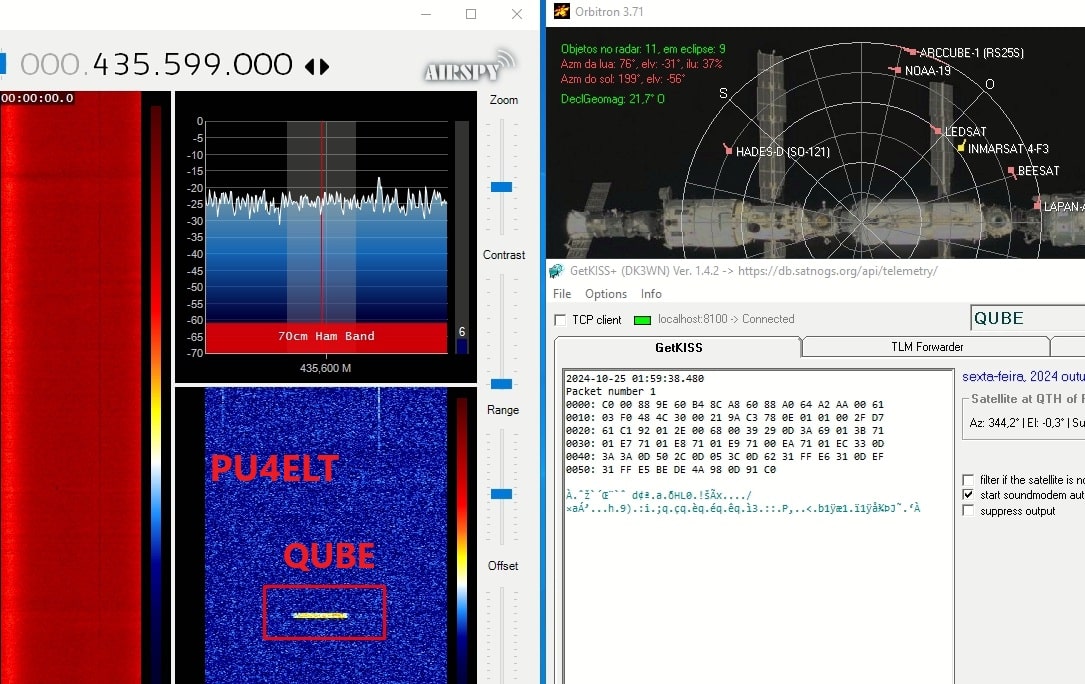Click the Airspy logo in SDR window
The height and width of the screenshot is (684, 1085).
point(469,66)
